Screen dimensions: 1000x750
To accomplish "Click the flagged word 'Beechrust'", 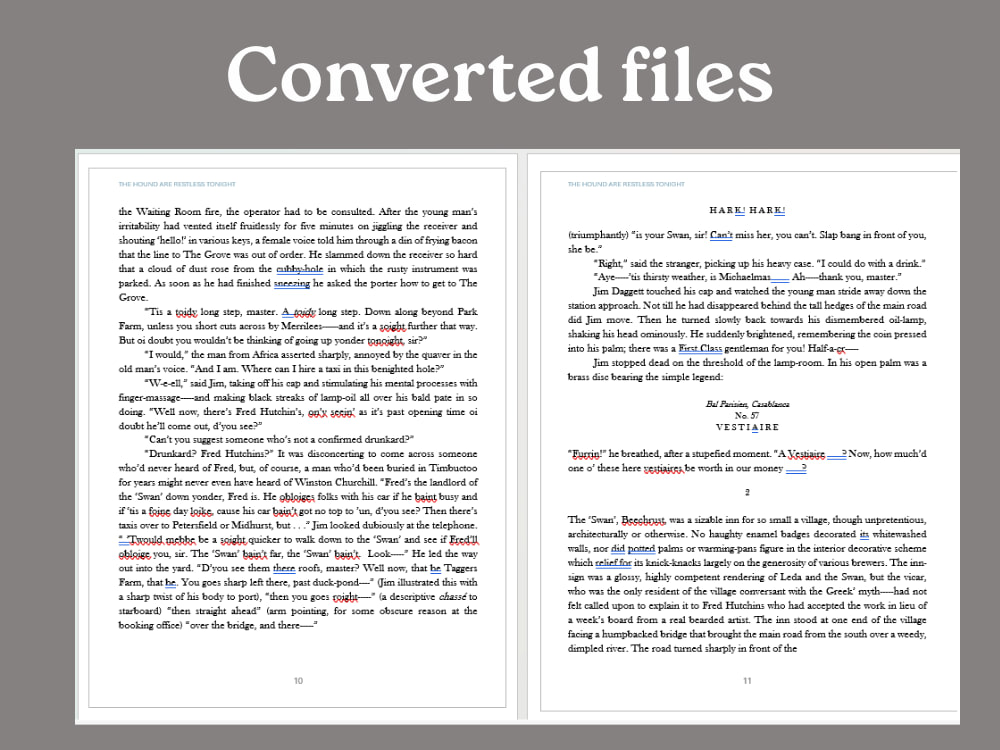I will pos(643,520).
